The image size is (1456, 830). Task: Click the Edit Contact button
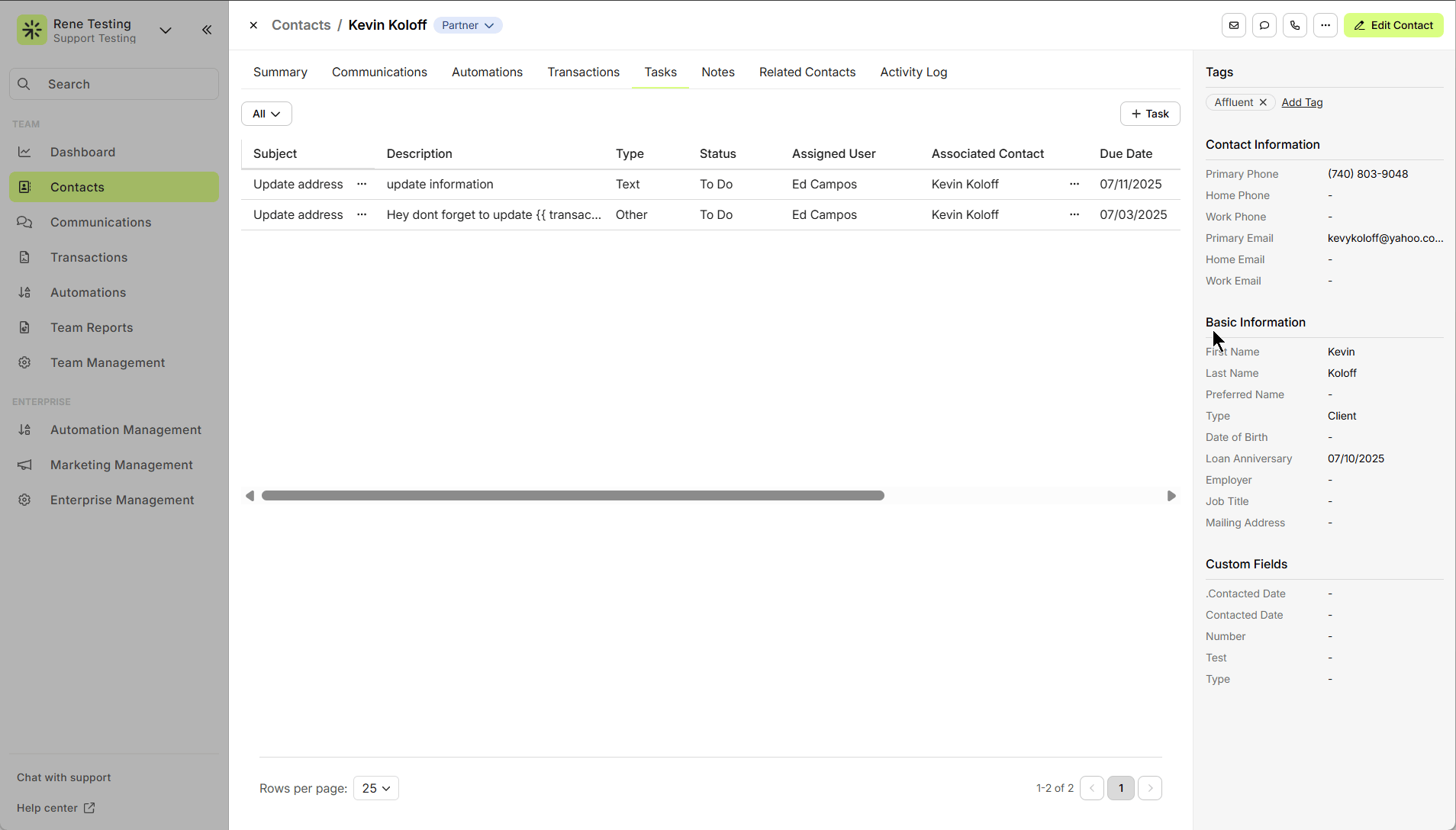pyautogui.click(x=1393, y=25)
